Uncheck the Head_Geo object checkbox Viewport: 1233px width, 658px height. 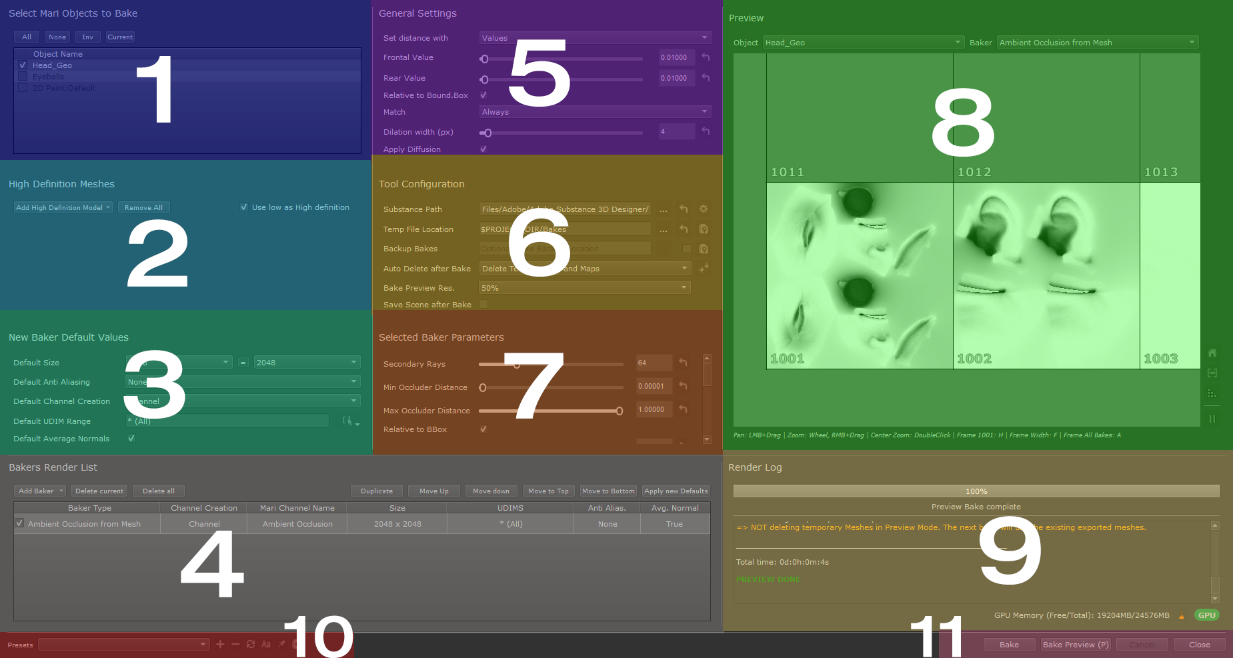click(x=22, y=65)
